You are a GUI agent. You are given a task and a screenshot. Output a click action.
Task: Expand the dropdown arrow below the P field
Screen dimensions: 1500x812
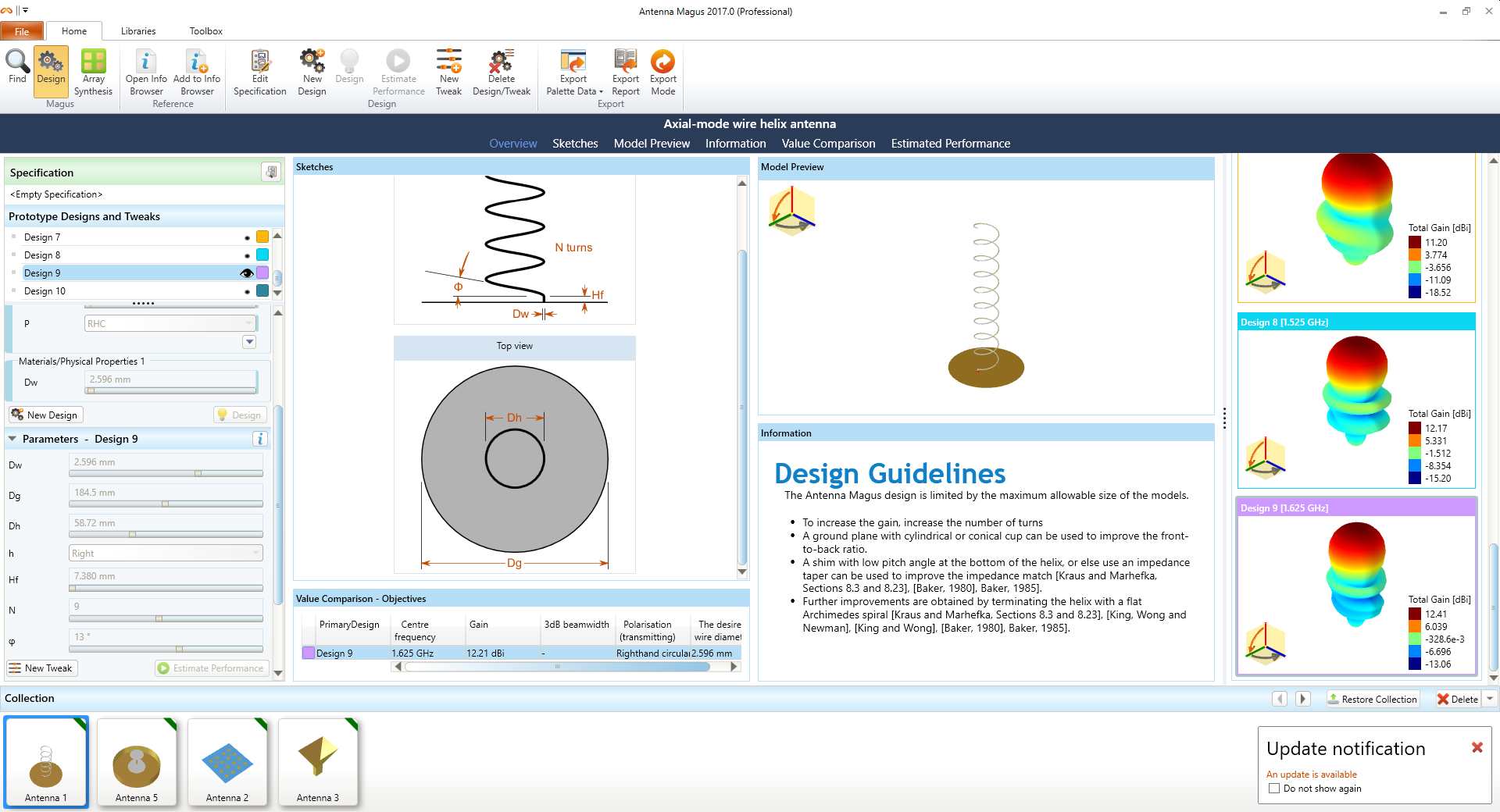click(x=249, y=342)
